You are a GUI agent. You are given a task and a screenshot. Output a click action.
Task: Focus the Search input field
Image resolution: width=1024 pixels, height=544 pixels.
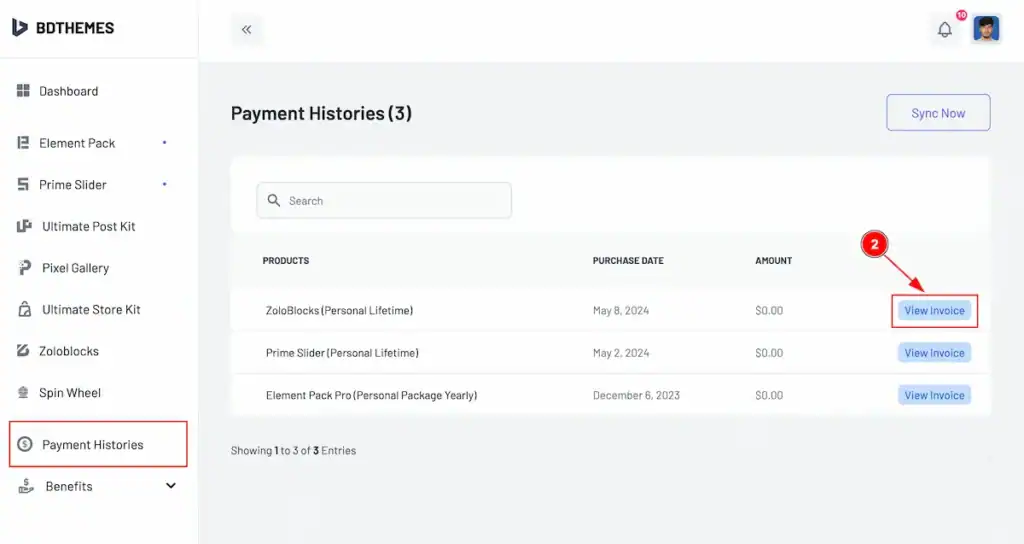(384, 200)
